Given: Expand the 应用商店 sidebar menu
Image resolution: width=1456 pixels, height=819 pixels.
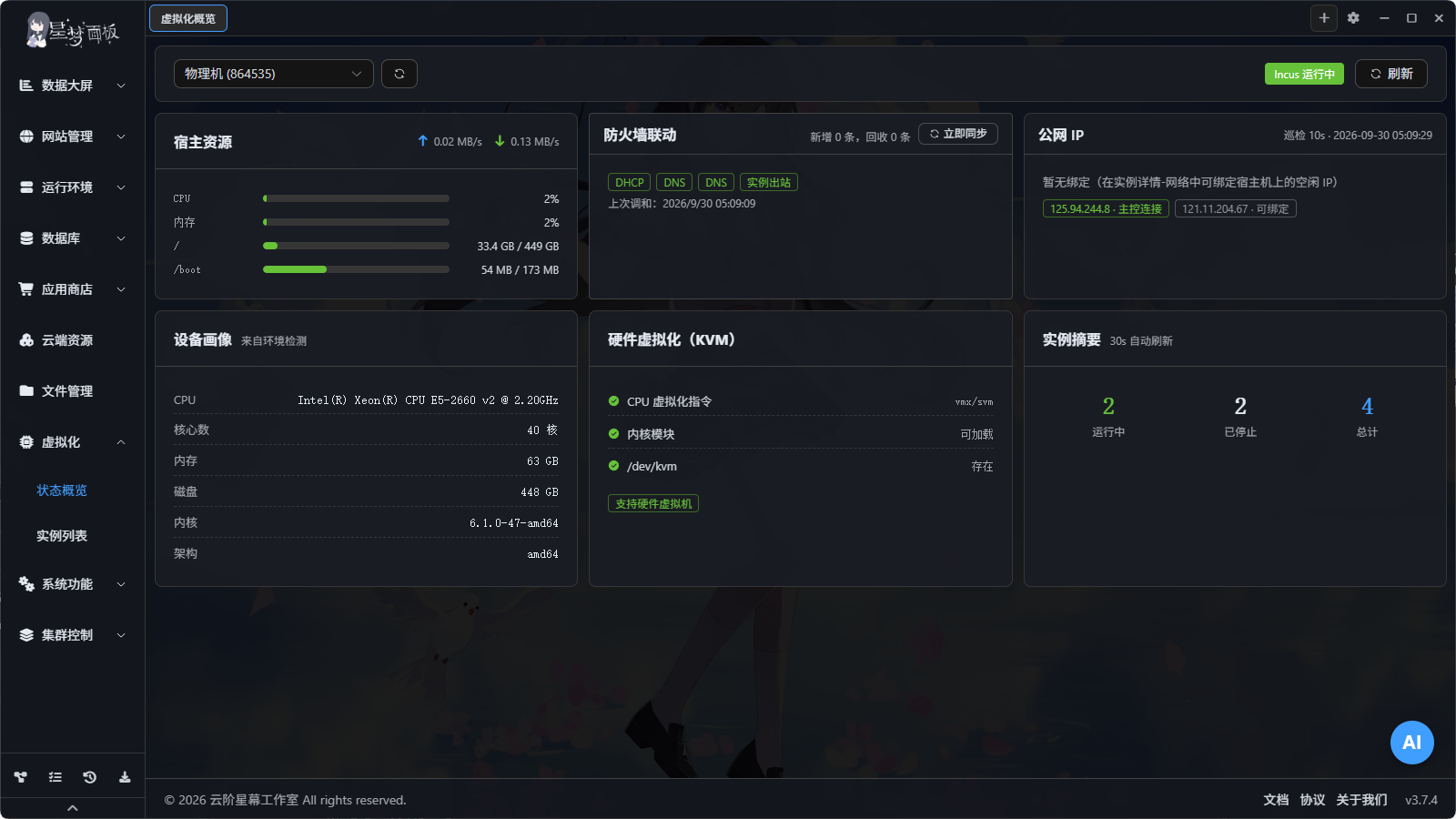Looking at the screenshot, I should coord(73,289).
